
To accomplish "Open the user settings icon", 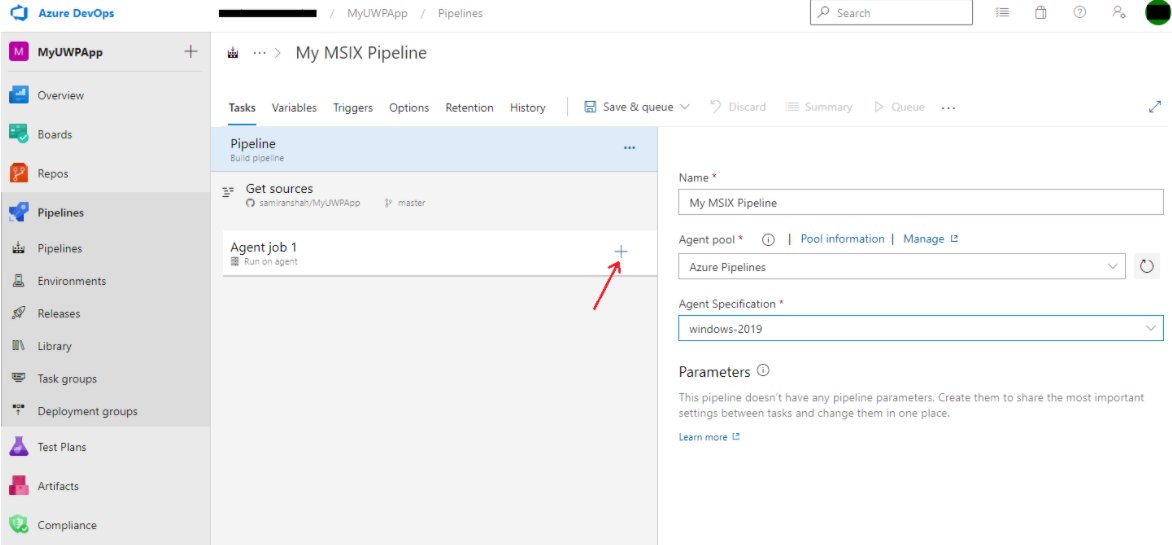I will tap(1119, 13).
